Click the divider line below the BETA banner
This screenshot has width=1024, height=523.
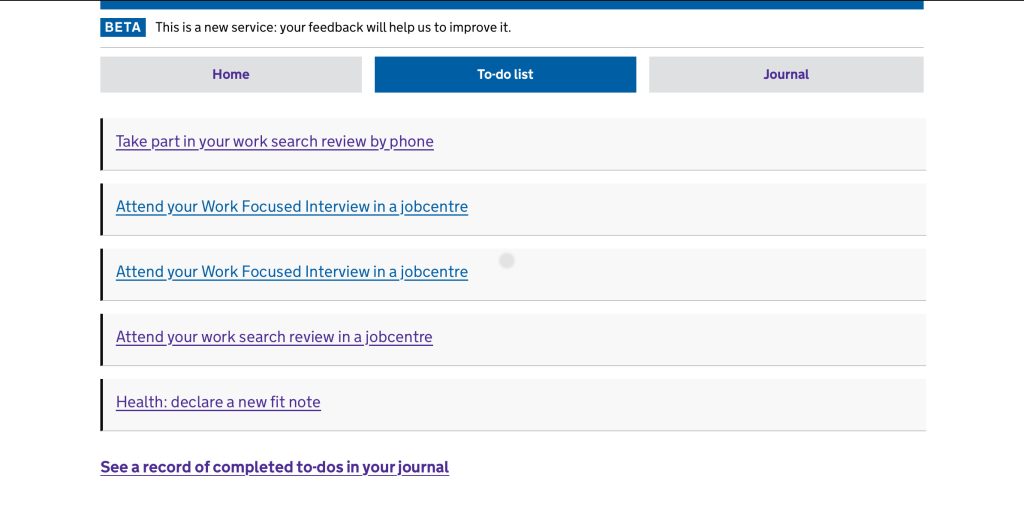pyautogui.click(x=511, y=47)
